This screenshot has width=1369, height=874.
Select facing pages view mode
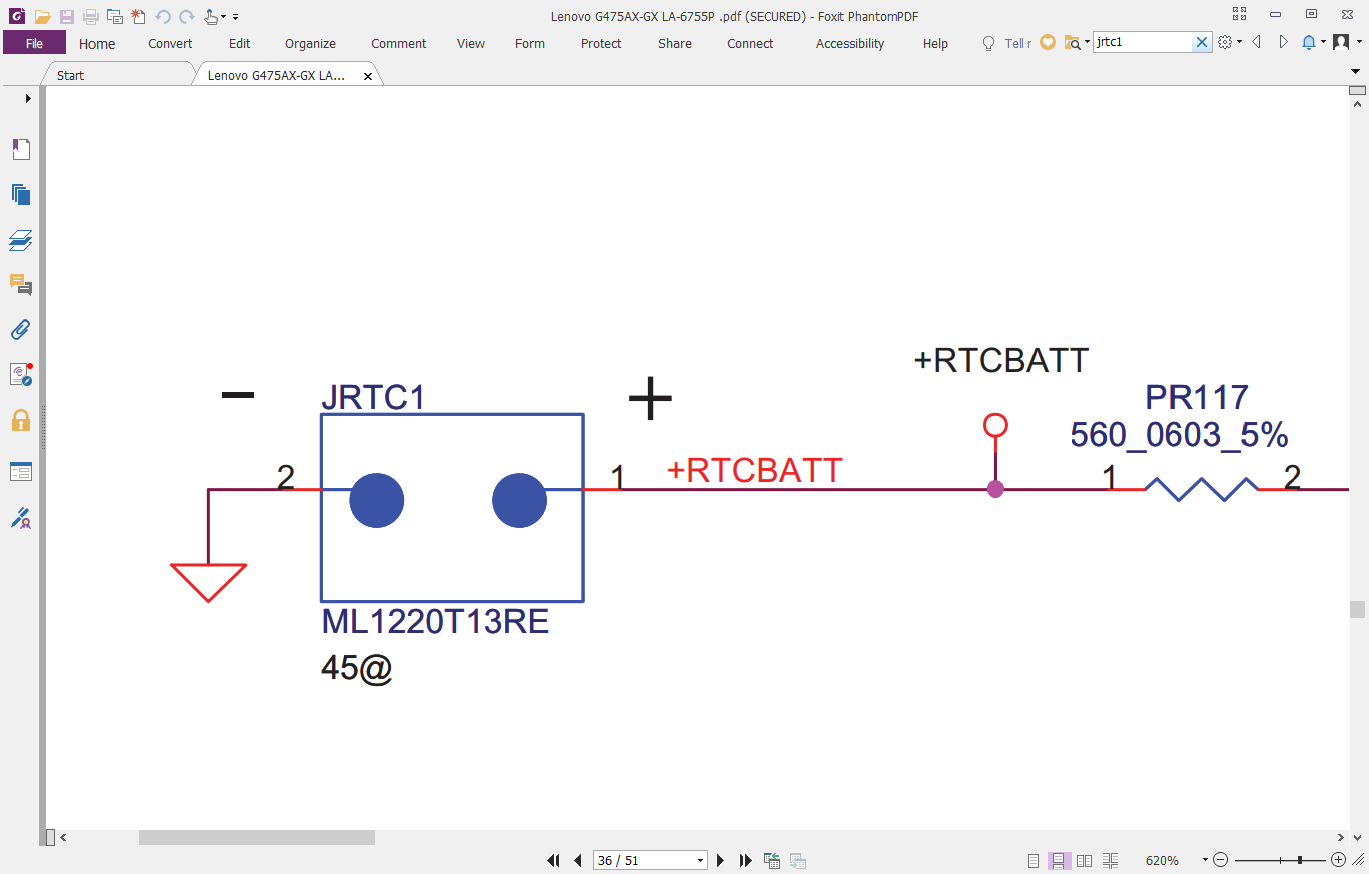click(x=1084, y=860)
